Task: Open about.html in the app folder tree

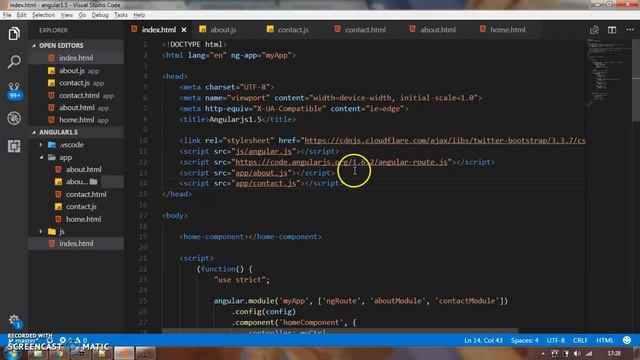Action: [x=76, y=169]
